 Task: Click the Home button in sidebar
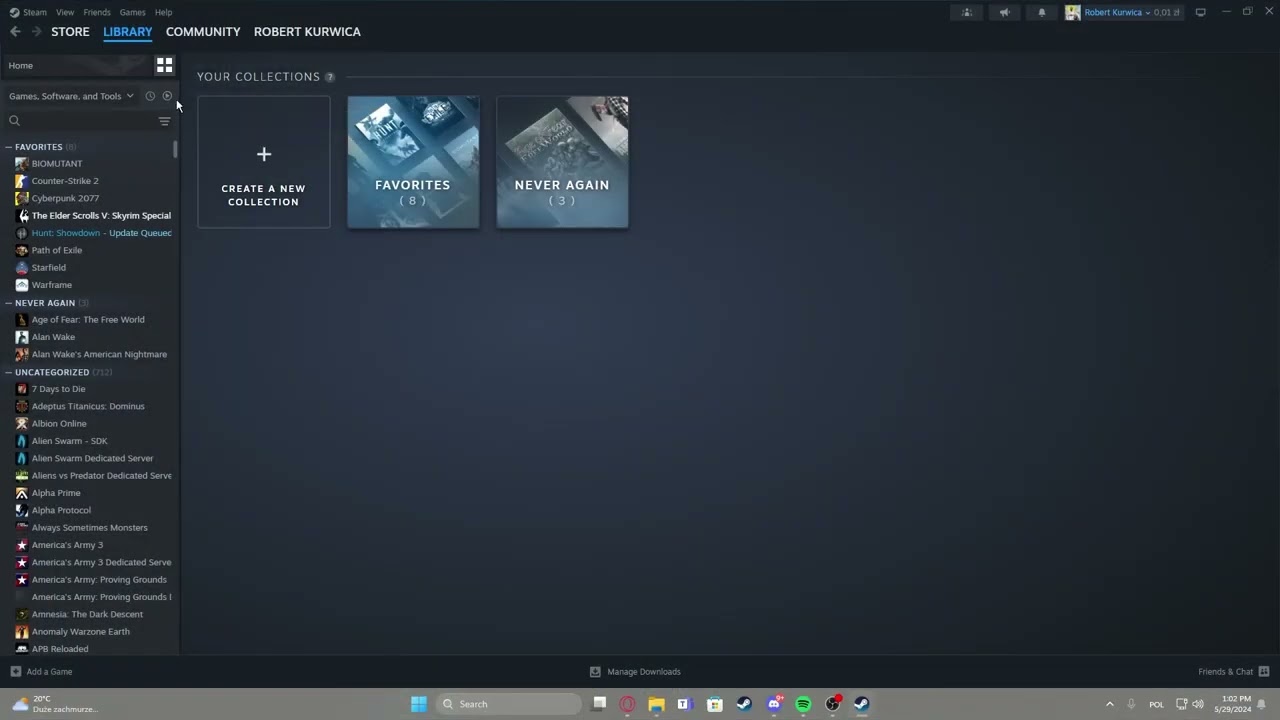coord(76,65)
